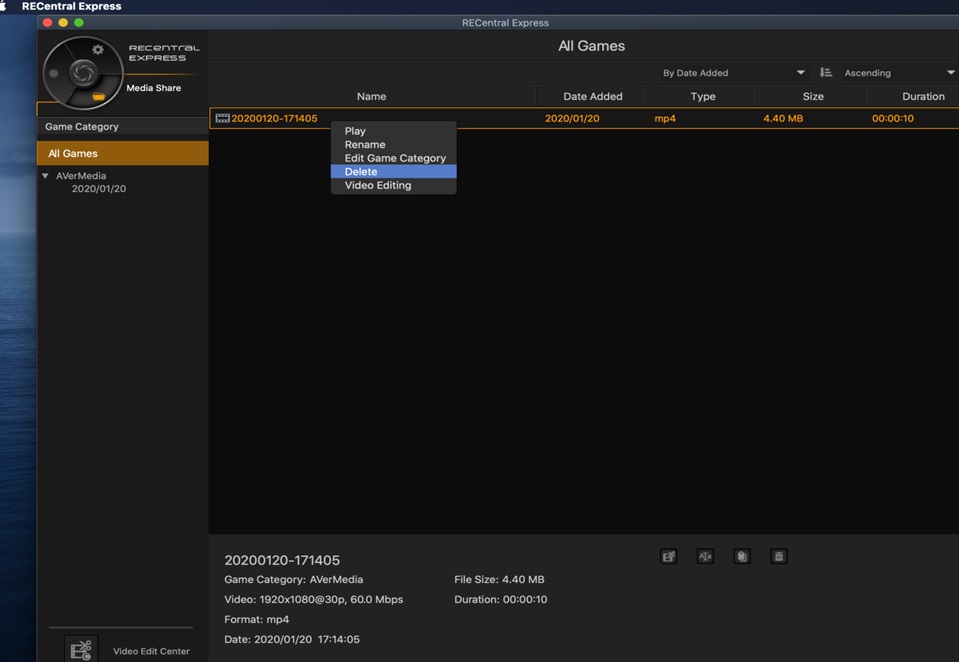Open the By Date Added sort dropdown
Image resolution: width=960 pixels, height=662 pixels.
732,73
